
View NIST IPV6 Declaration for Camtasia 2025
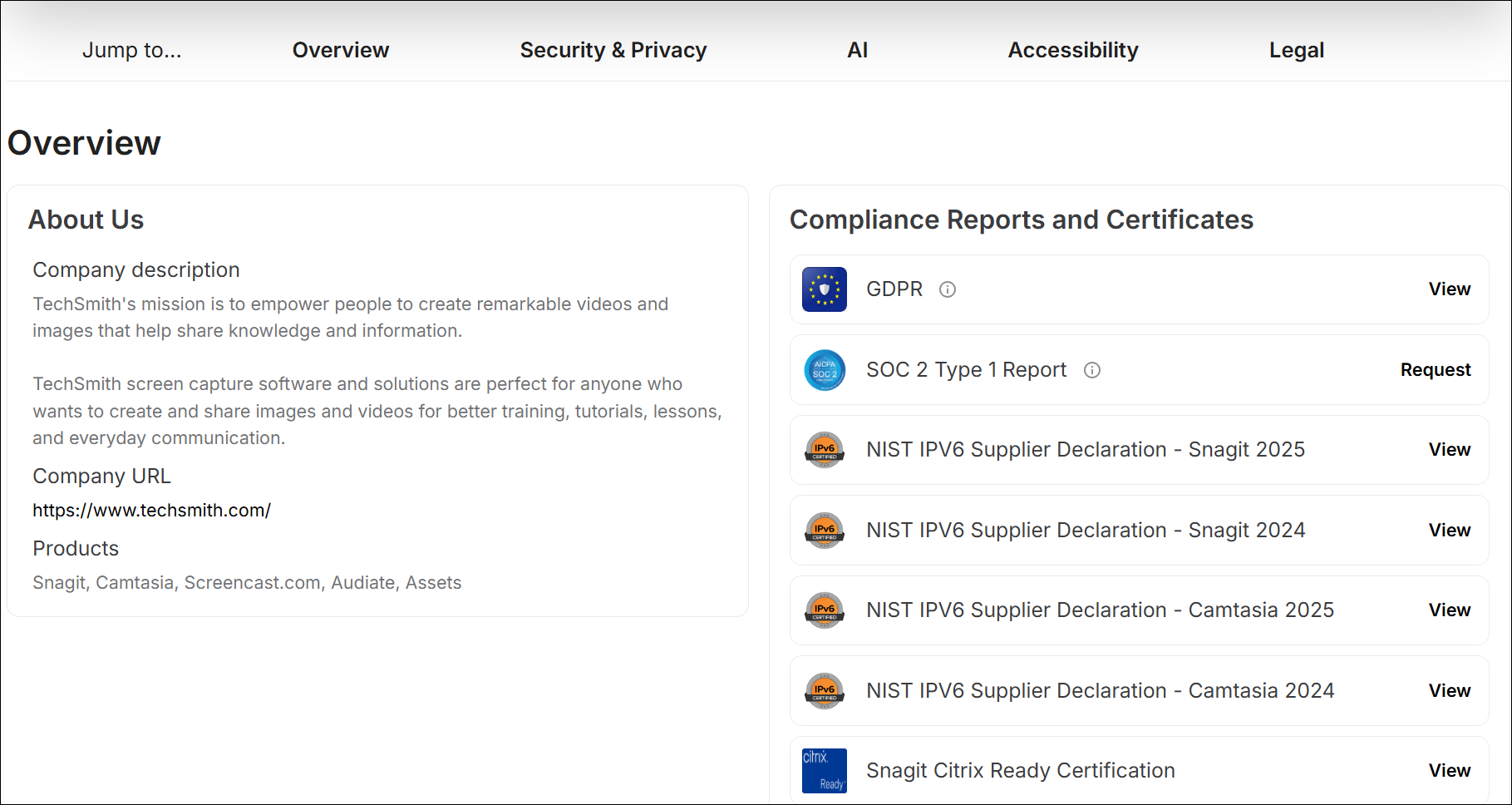click(x=1449, y=610)
